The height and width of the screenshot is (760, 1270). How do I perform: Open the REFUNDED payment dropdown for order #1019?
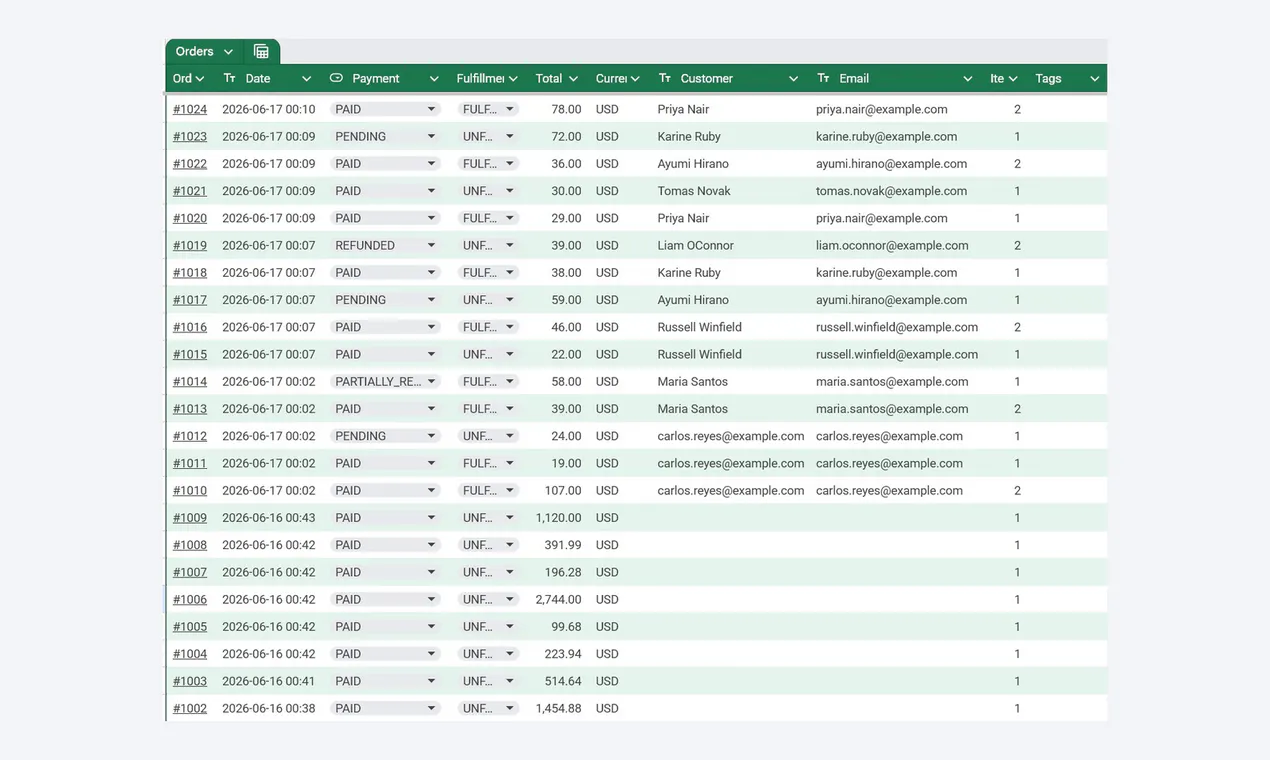(432, 245)
